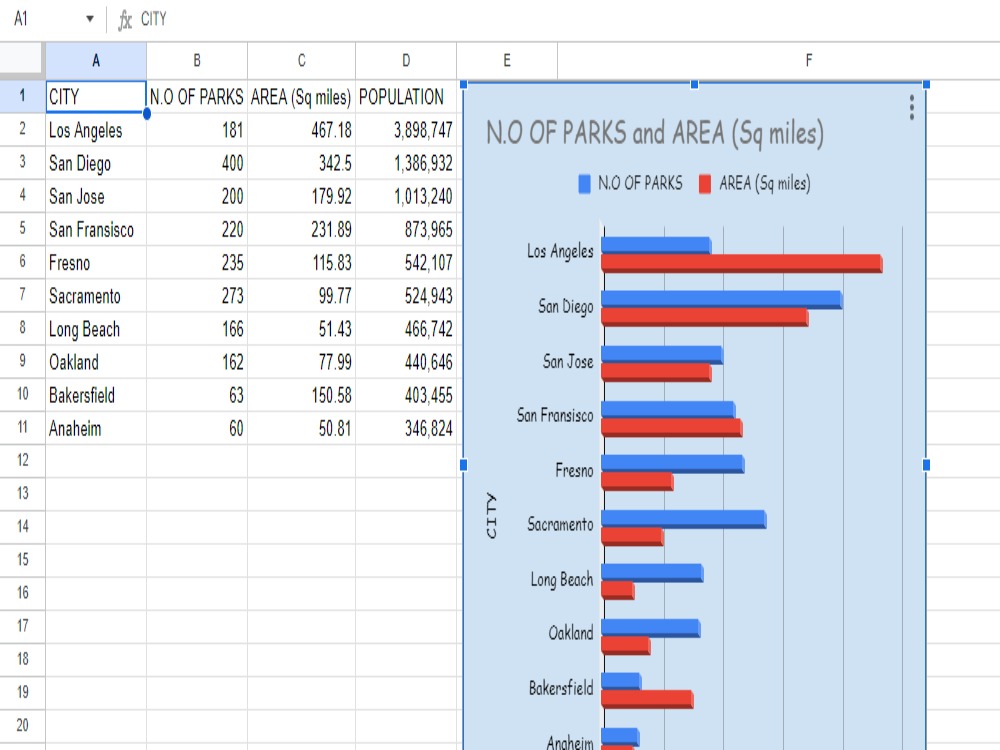Click Sacramento blue parks bar
The image size is (1000, 750).
tap(684, 519)
